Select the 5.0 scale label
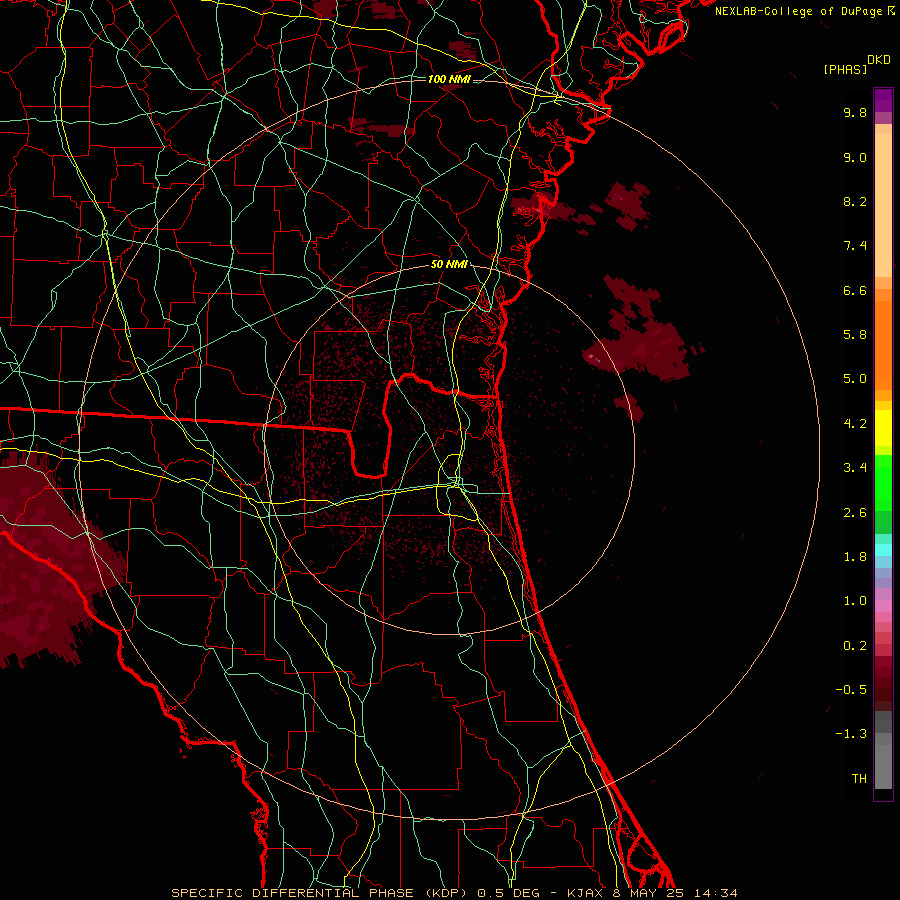900x900 pixels. click(x=855, y=379)
